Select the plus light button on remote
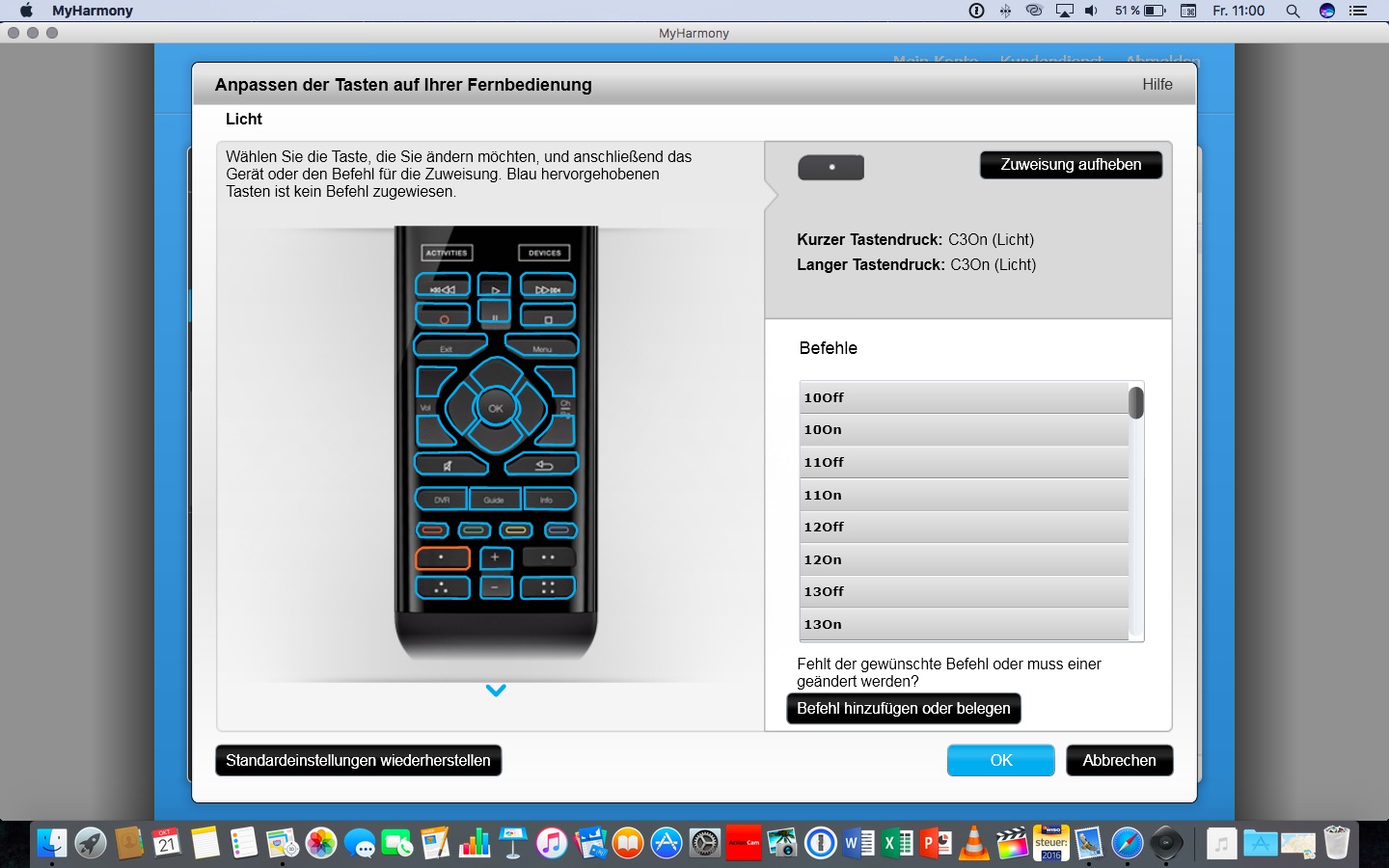This screenshot has height=868, width=1389. pyautogui.click(x=495, y=557)
